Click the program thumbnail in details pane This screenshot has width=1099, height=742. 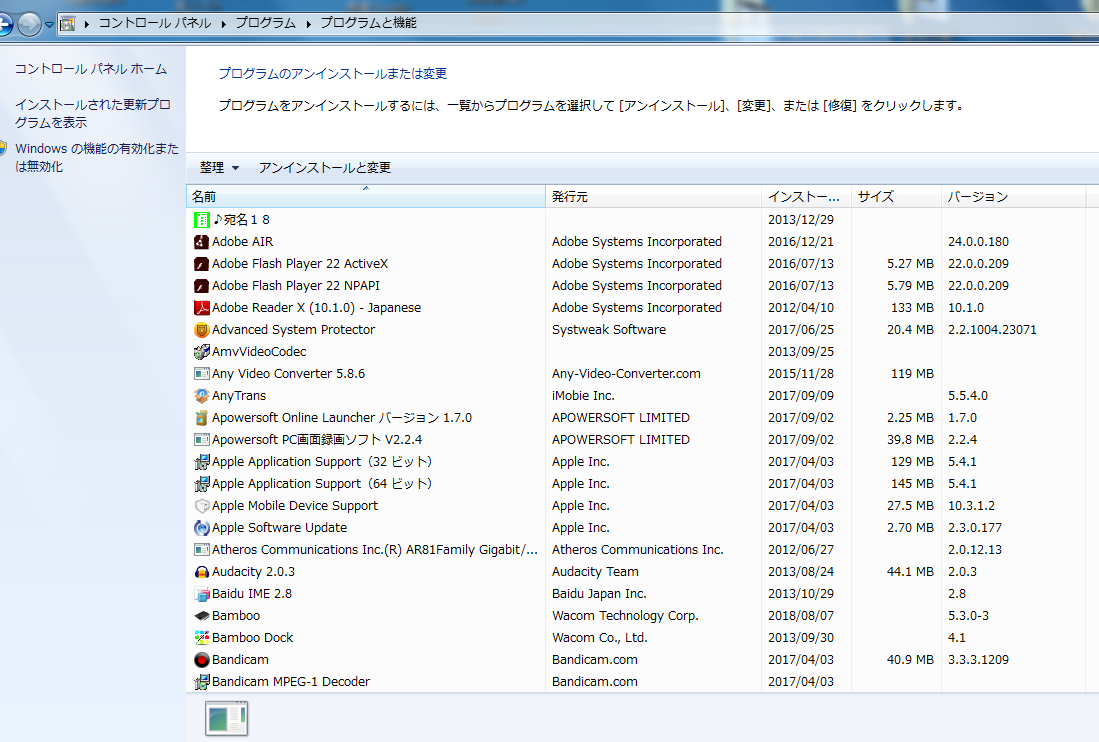tap(226, 718)
